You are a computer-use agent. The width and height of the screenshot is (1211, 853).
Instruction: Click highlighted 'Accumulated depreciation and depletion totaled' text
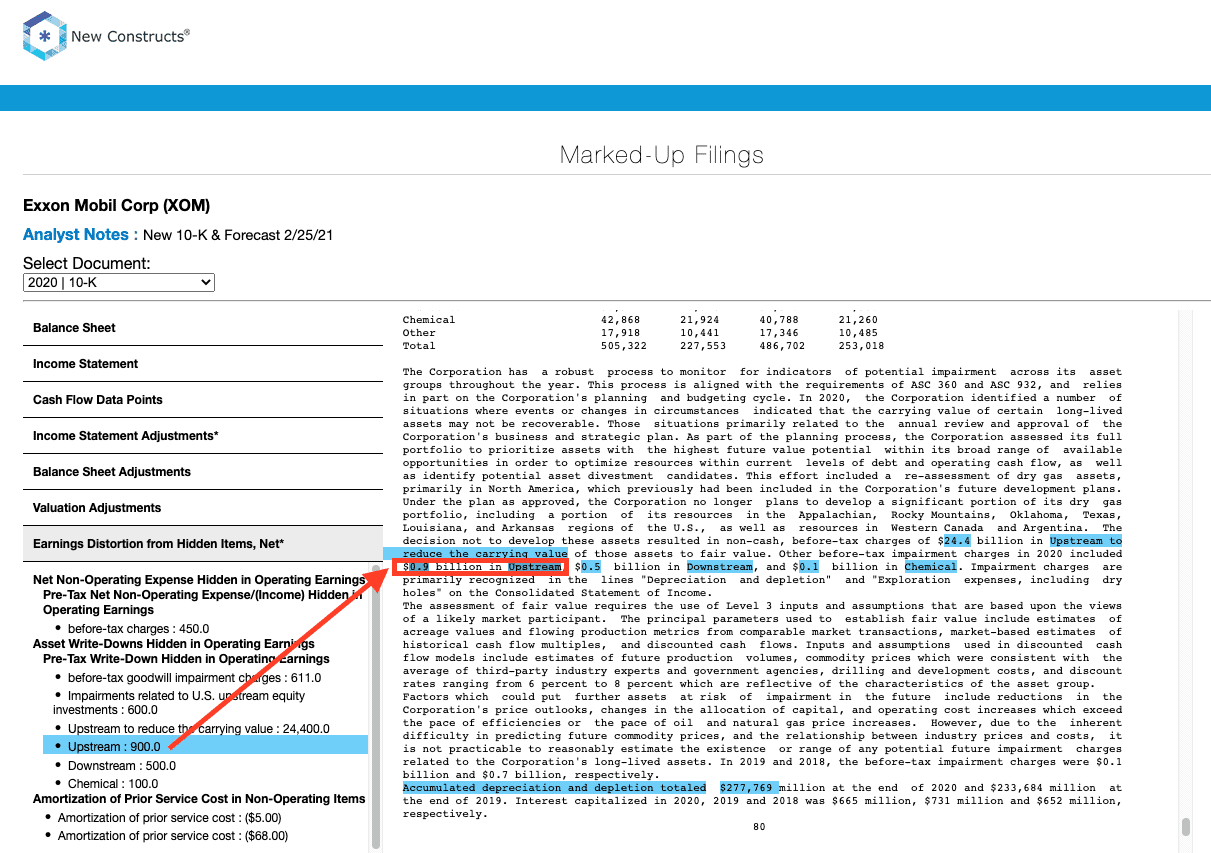coord(554,788)
